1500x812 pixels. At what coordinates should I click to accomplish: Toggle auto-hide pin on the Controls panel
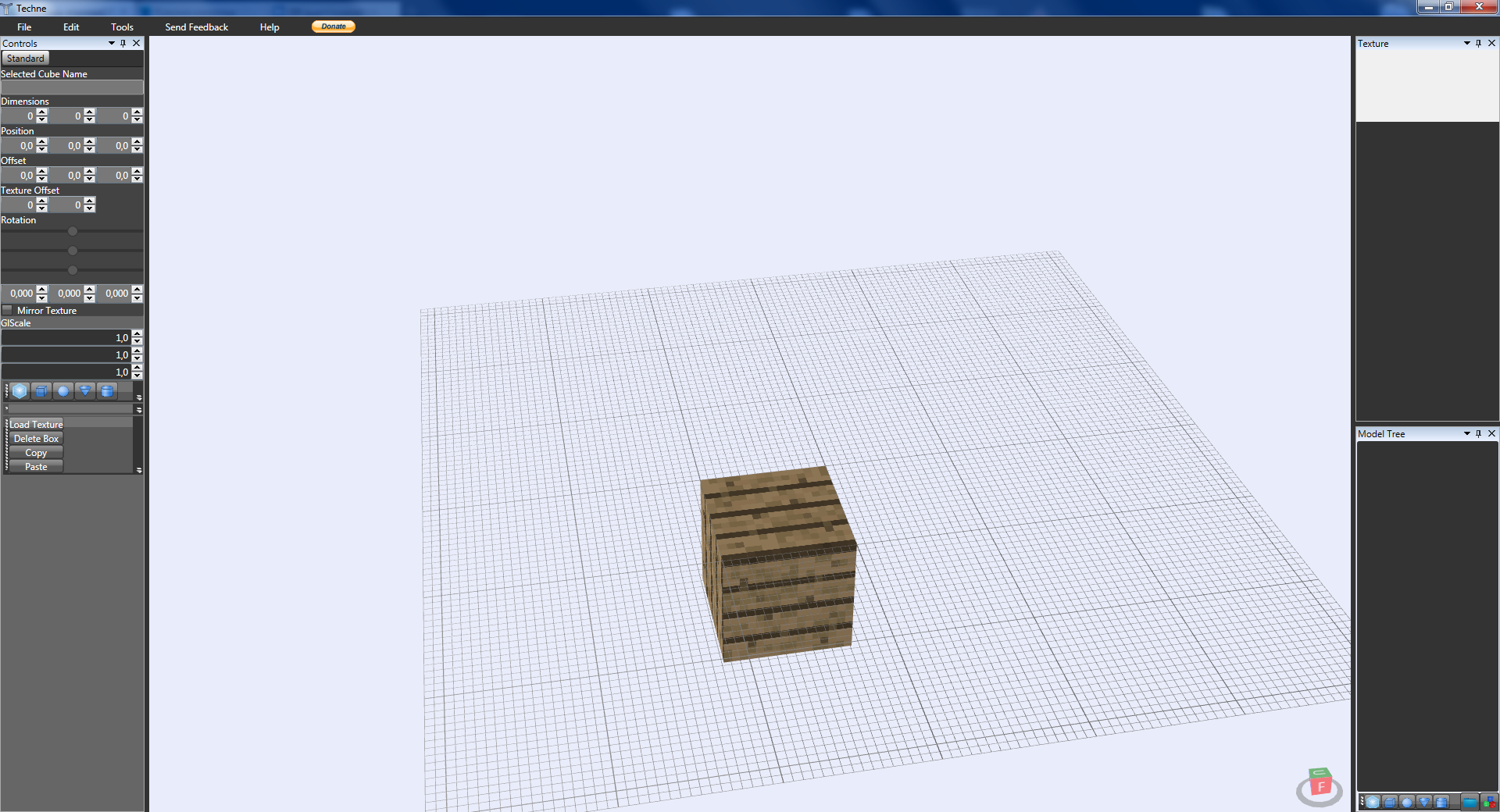[123, 44]
